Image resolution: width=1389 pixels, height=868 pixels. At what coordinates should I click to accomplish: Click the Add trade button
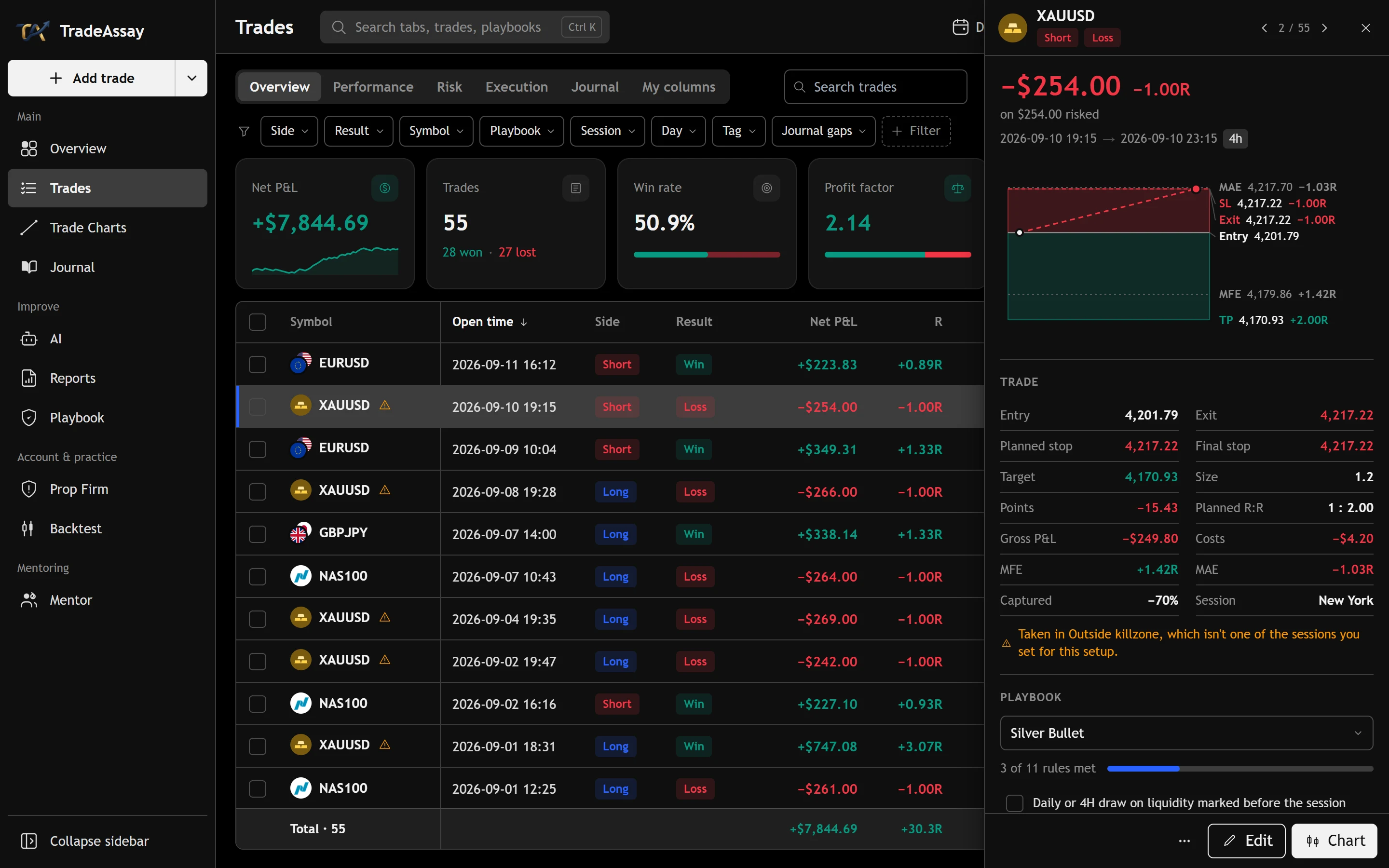[x=92, y=78]
